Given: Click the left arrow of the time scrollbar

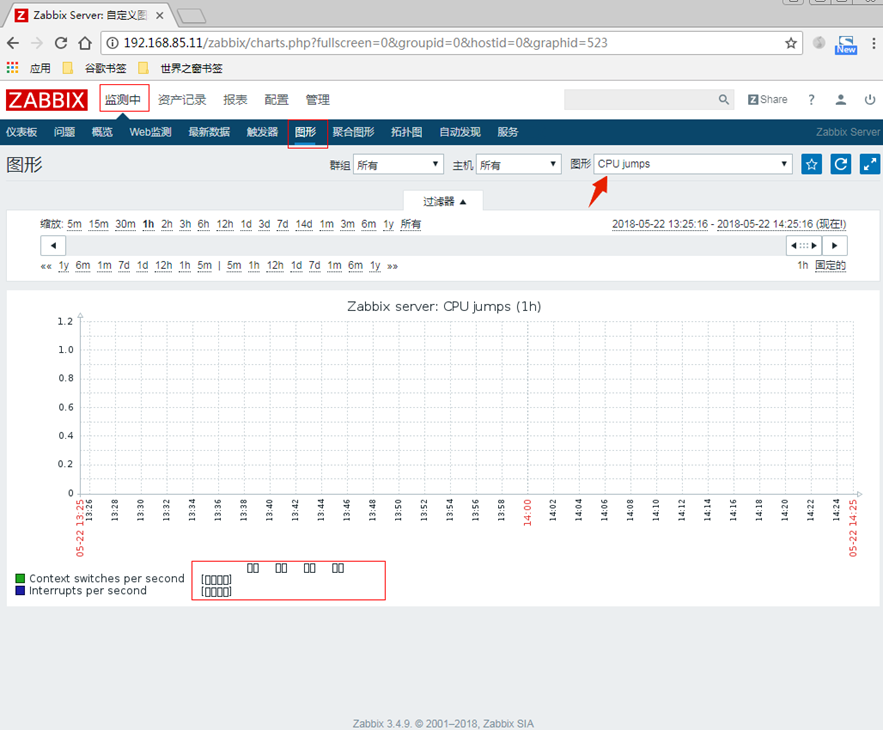Looking at the screenshot, I should [x=53, y=246].
